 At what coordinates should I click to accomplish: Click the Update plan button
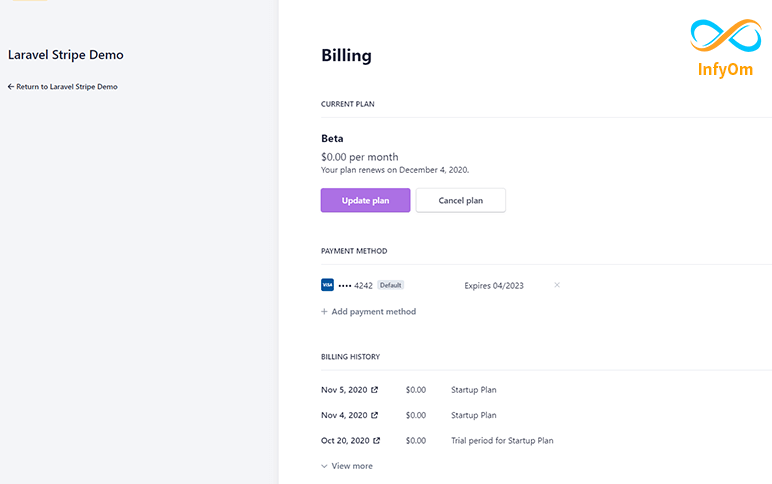coord(365,200)
